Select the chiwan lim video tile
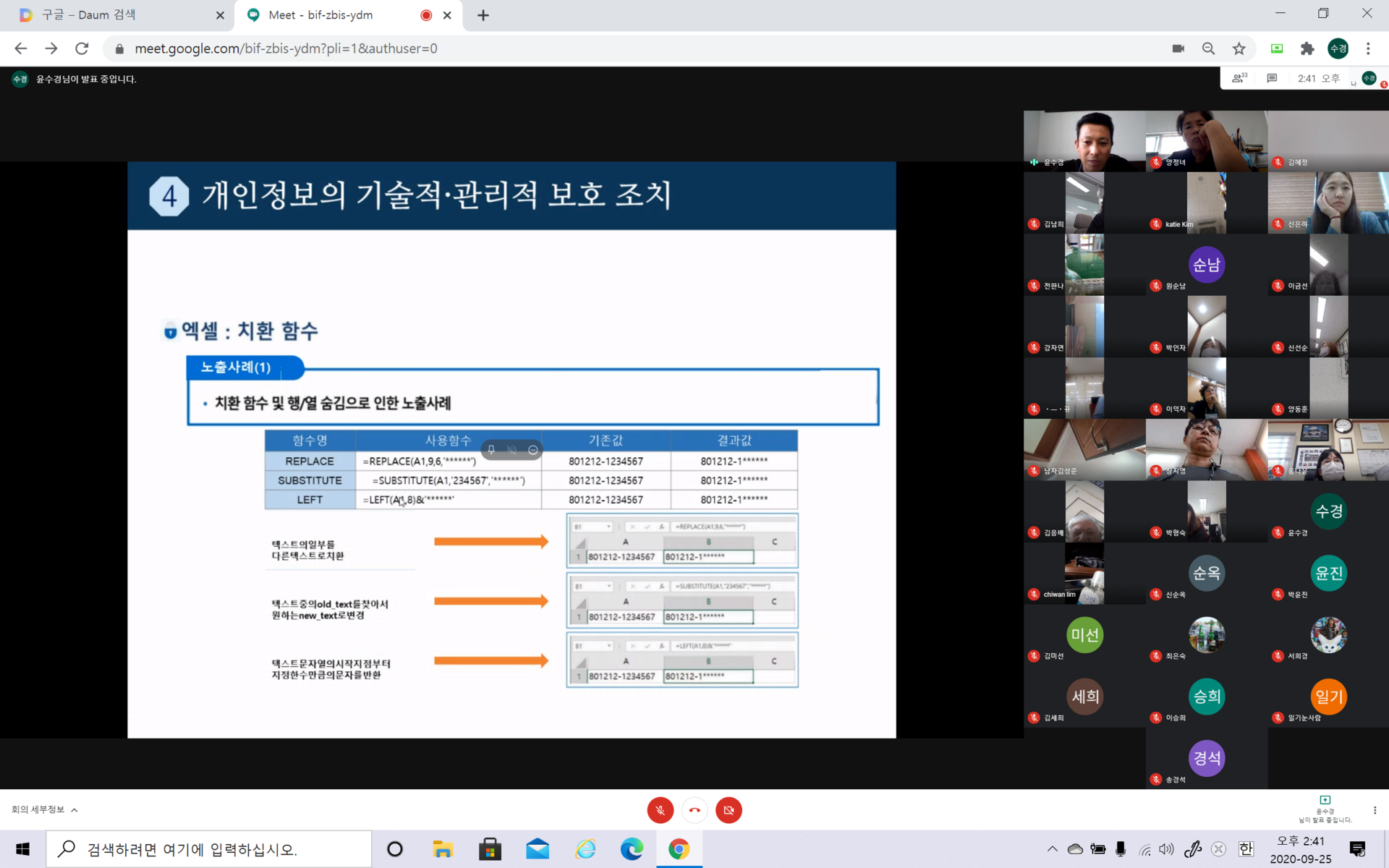1389x868 pixels. click(1084, 573)
